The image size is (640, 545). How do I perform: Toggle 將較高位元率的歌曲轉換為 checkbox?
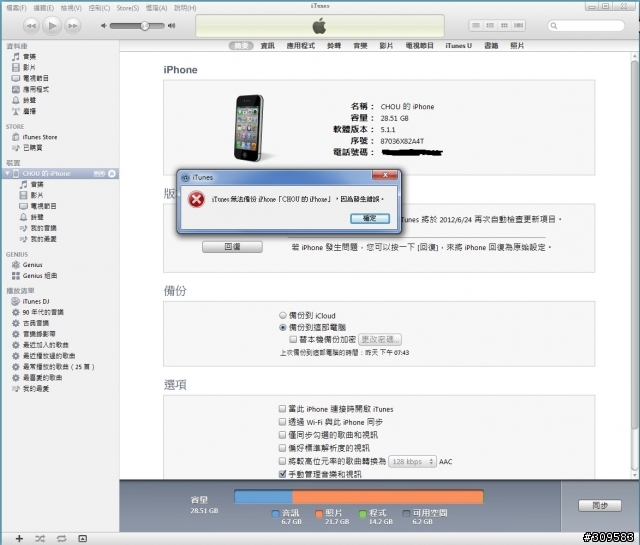coord(282,461)
